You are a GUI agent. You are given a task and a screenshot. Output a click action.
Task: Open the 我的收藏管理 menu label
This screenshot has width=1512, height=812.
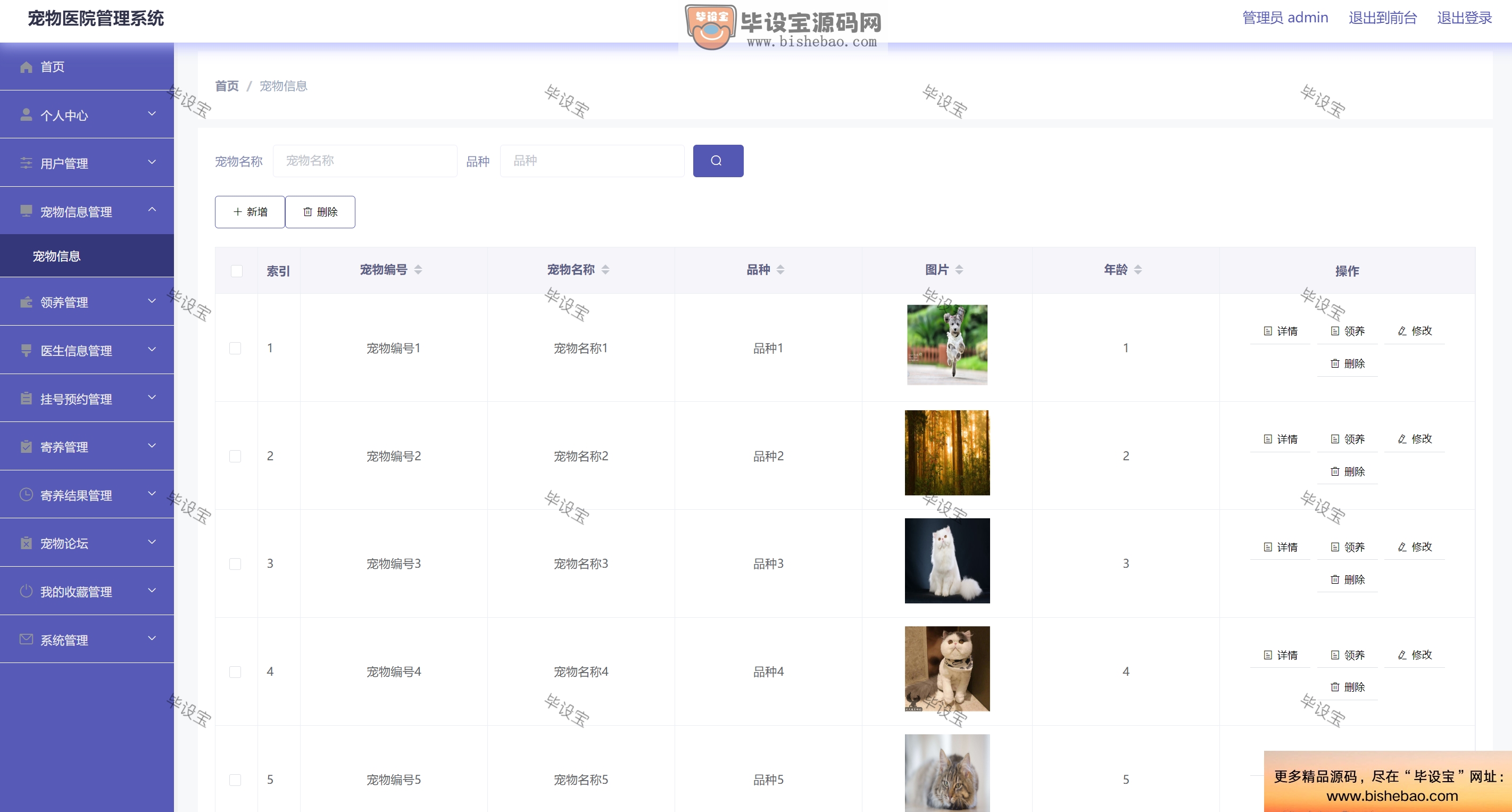tap(76, 592)
